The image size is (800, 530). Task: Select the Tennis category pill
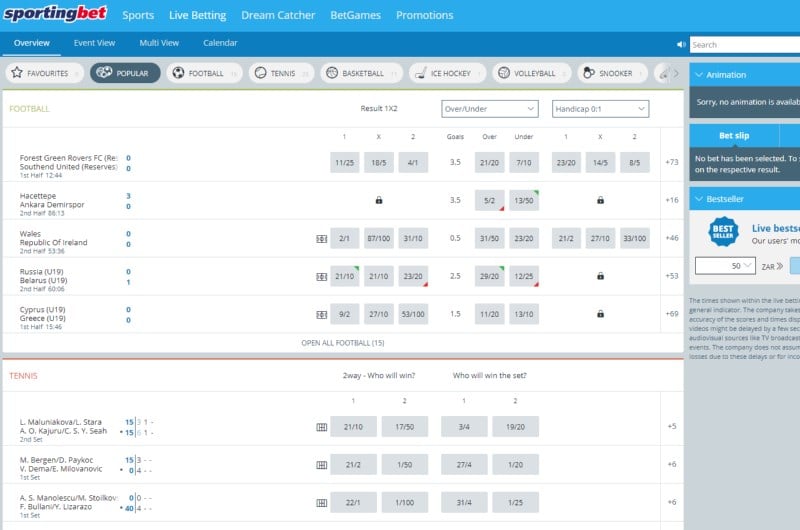tap(282, 73)
